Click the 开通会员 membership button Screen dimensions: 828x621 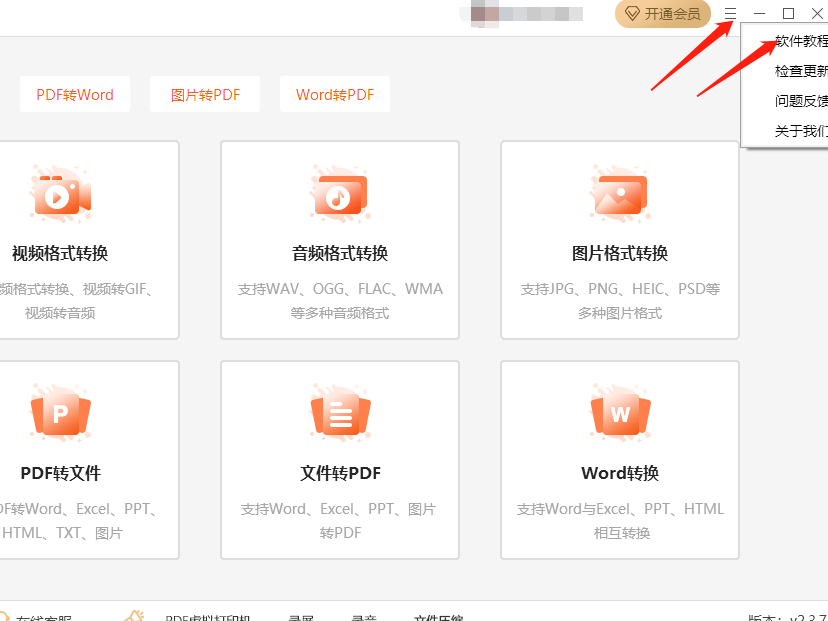663,14
